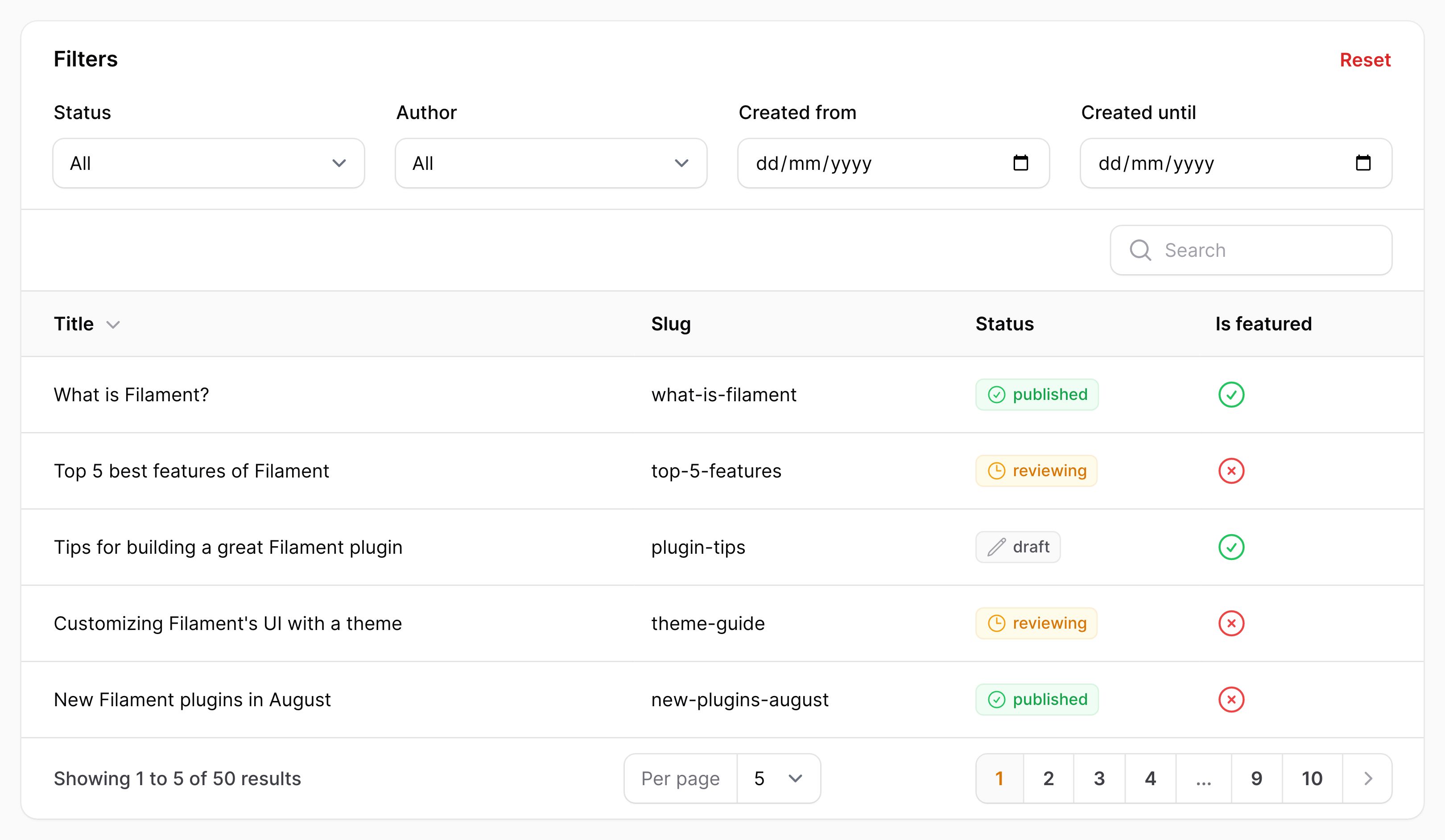1445x840 pixels.
Task: Sort the table by the Title column
Action: tap(87, 324)
